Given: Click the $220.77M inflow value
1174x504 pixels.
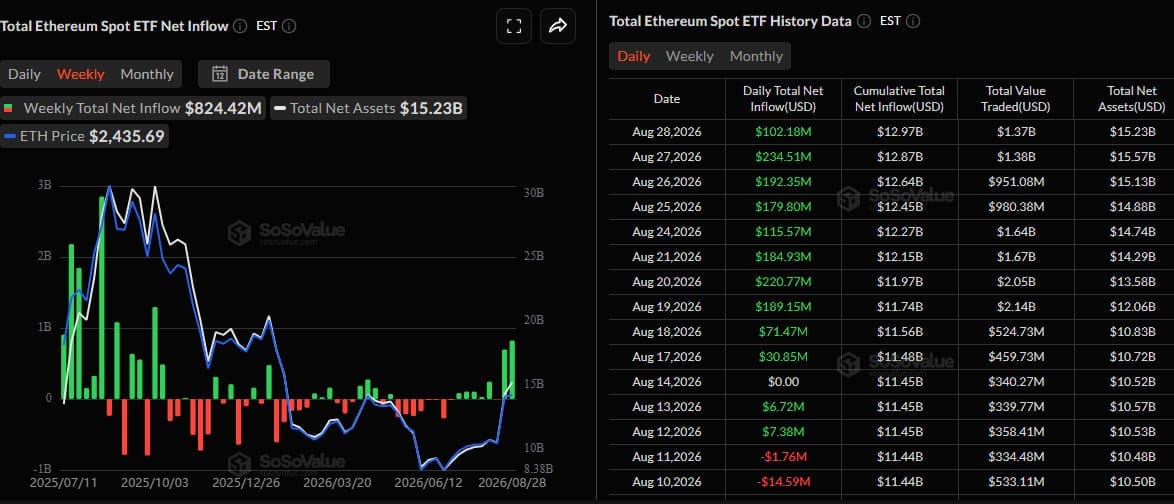Looking at the screenshot, I should click(x=783, y=282).
